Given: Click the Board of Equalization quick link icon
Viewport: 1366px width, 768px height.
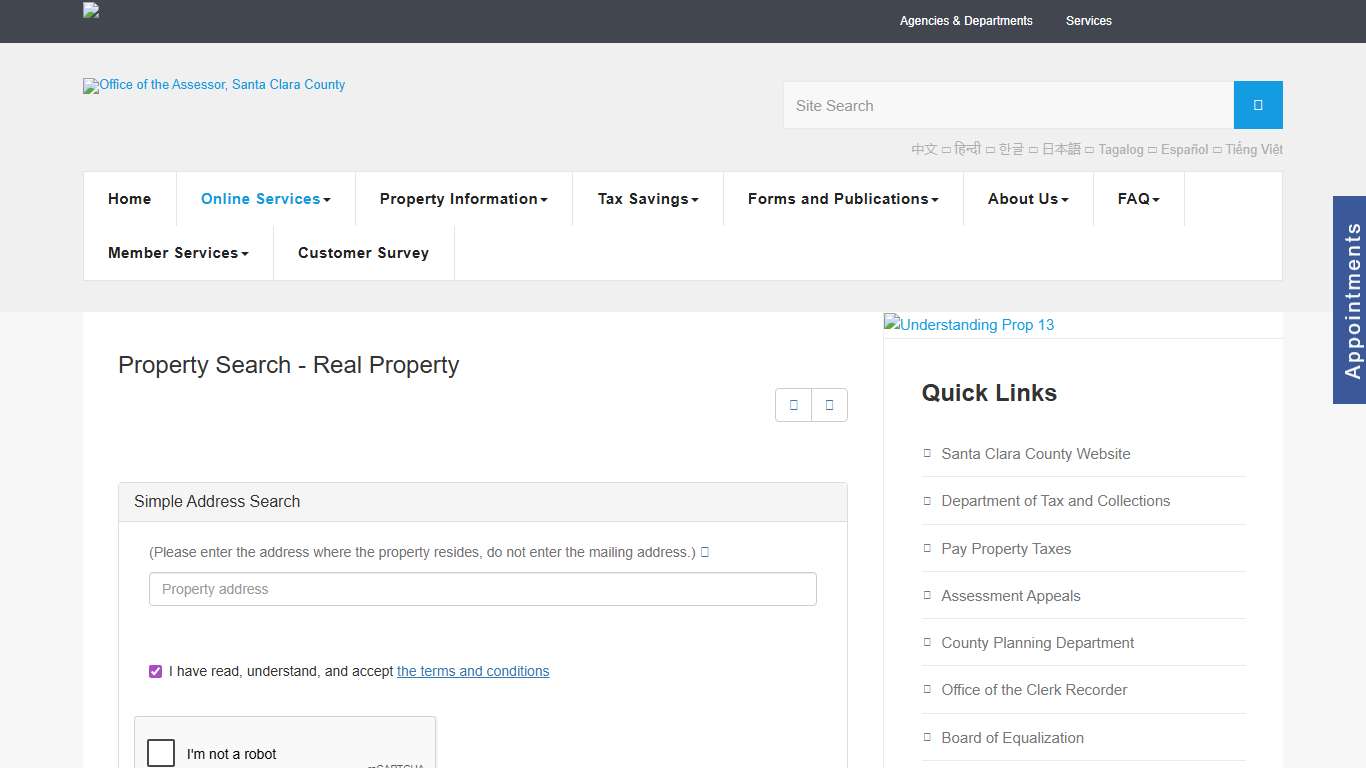Looking at the screenshot, I should 926,737.
